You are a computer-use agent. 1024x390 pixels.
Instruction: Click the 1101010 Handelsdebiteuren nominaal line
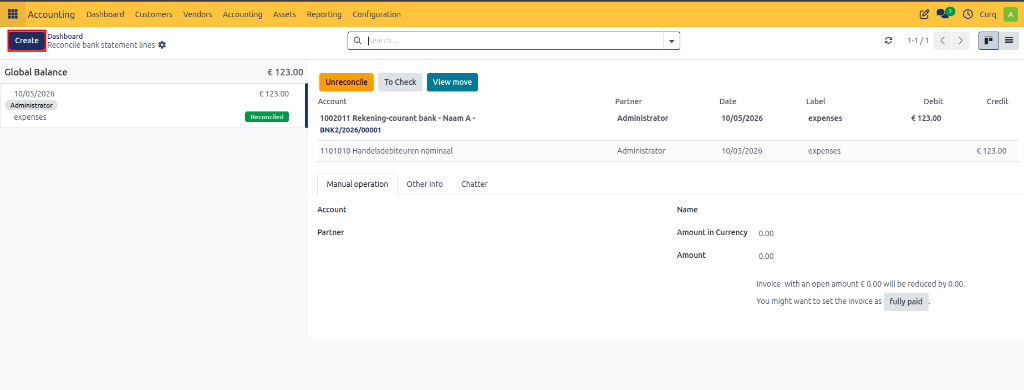coord(666,151)
